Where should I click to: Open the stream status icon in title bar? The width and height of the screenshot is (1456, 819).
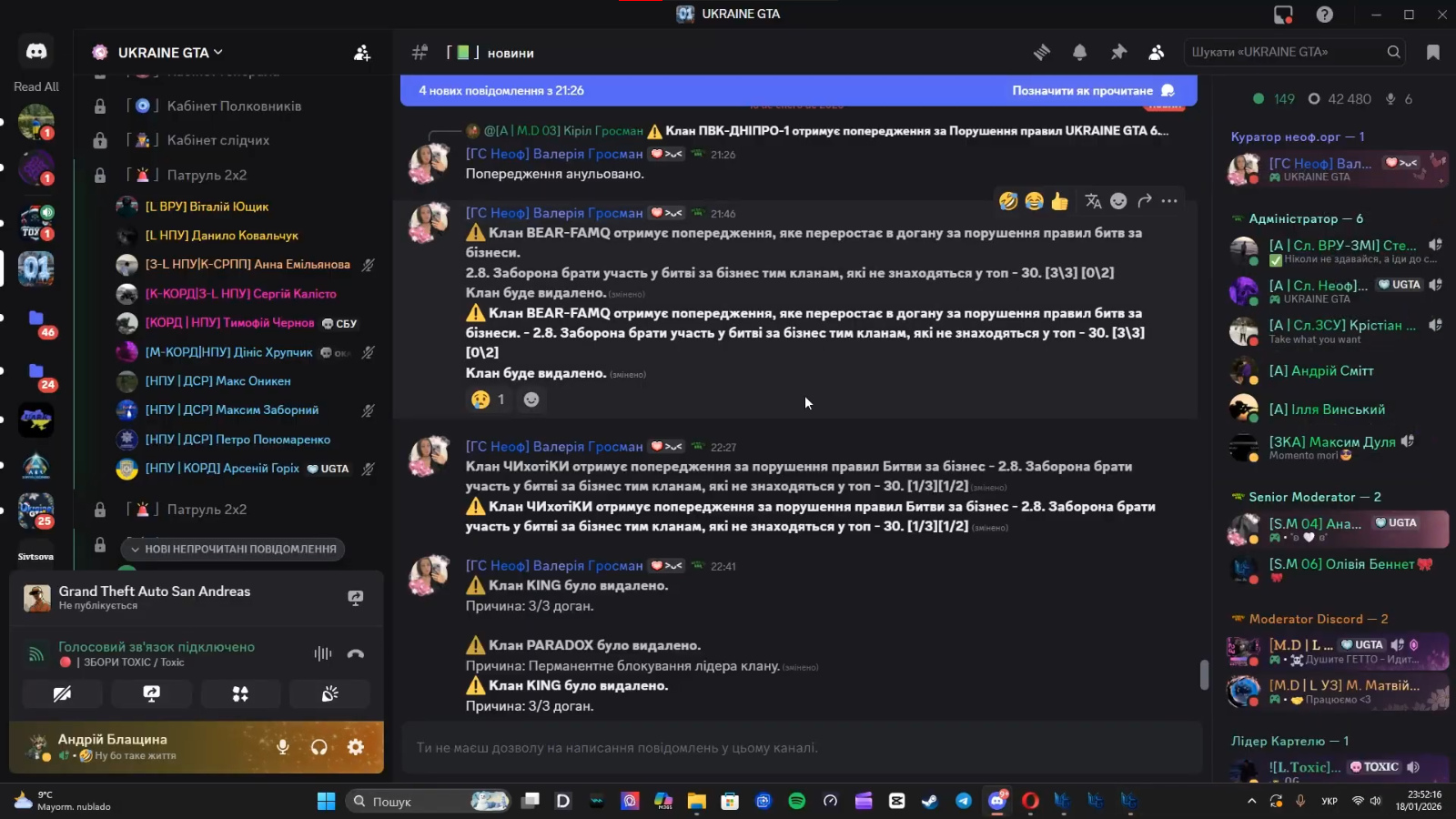[1283, 15]
